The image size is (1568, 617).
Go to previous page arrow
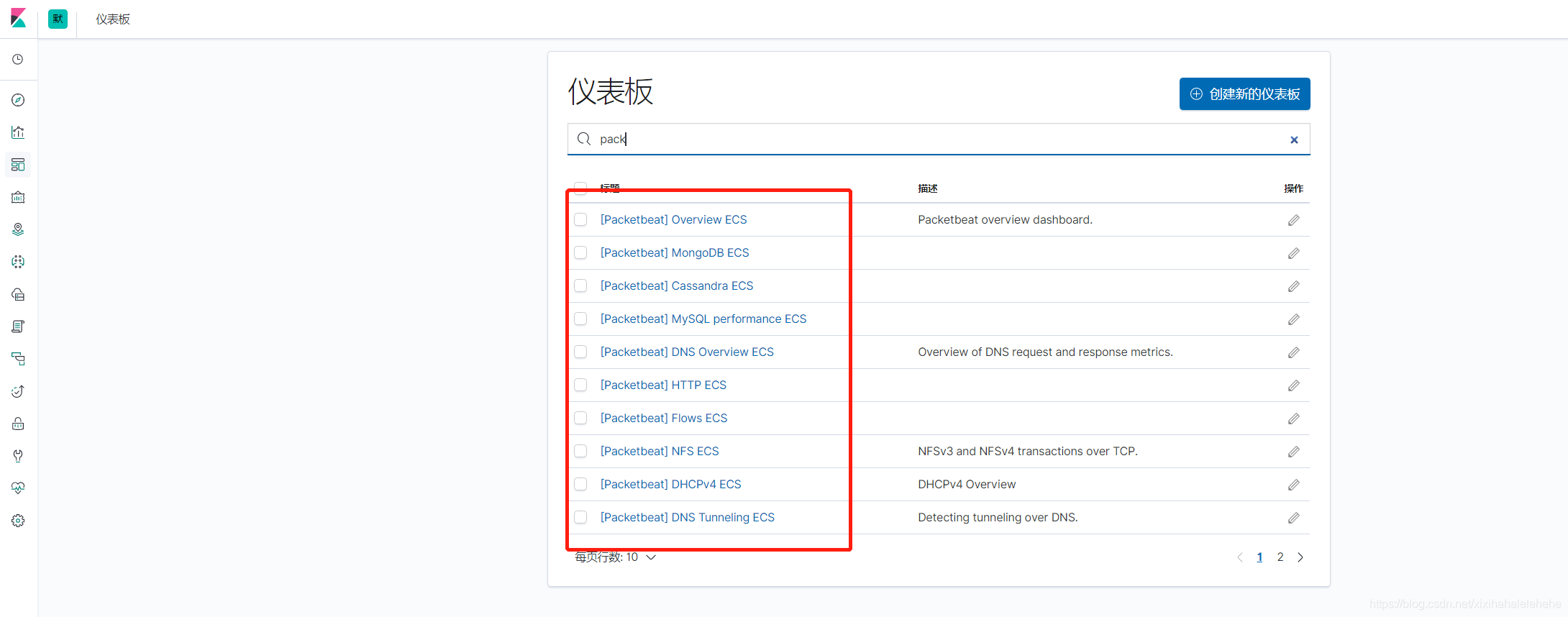[x=1239, y=557]
